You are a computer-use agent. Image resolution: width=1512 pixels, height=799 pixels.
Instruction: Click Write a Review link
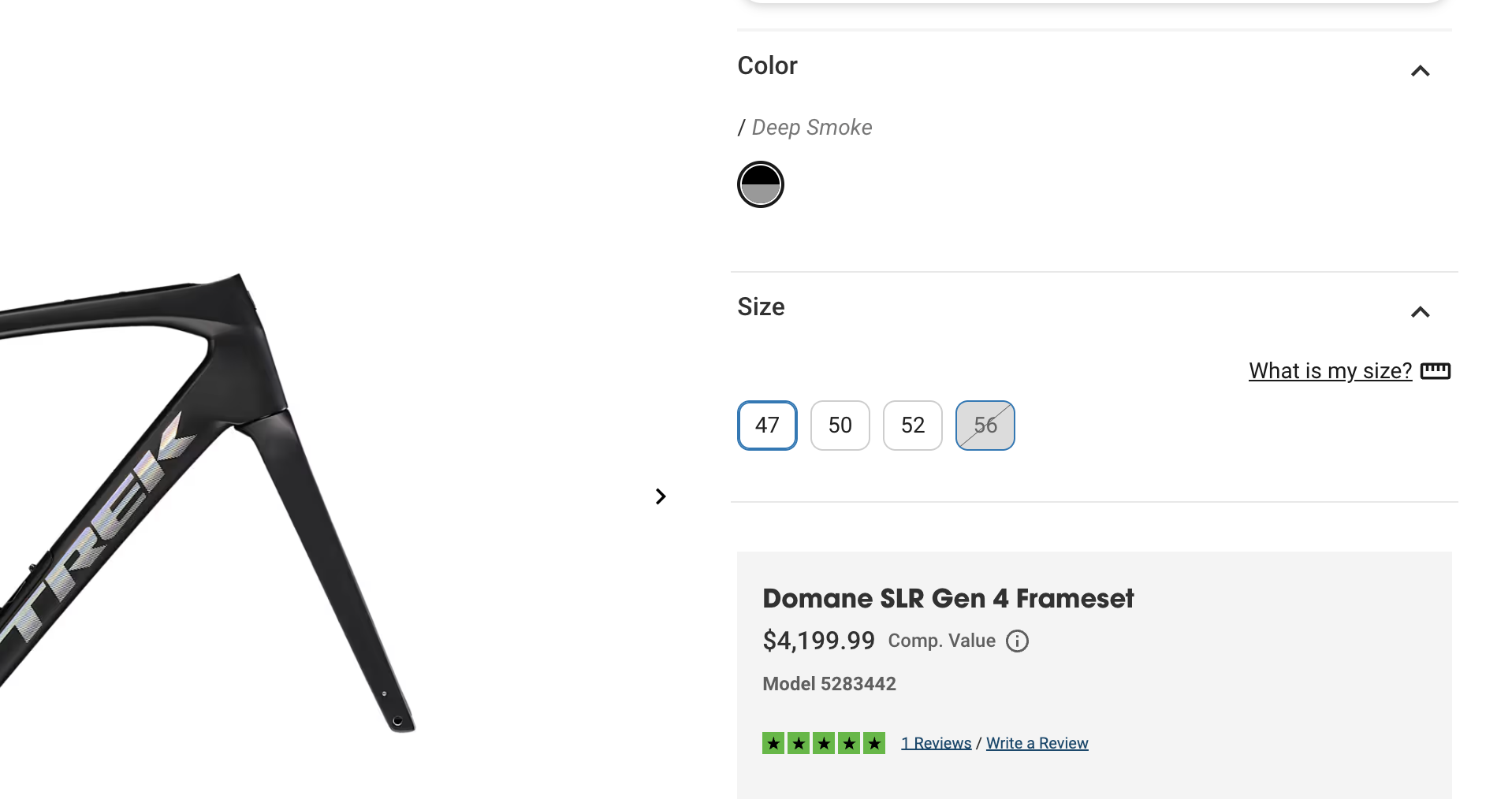[x=1037, y=743]
